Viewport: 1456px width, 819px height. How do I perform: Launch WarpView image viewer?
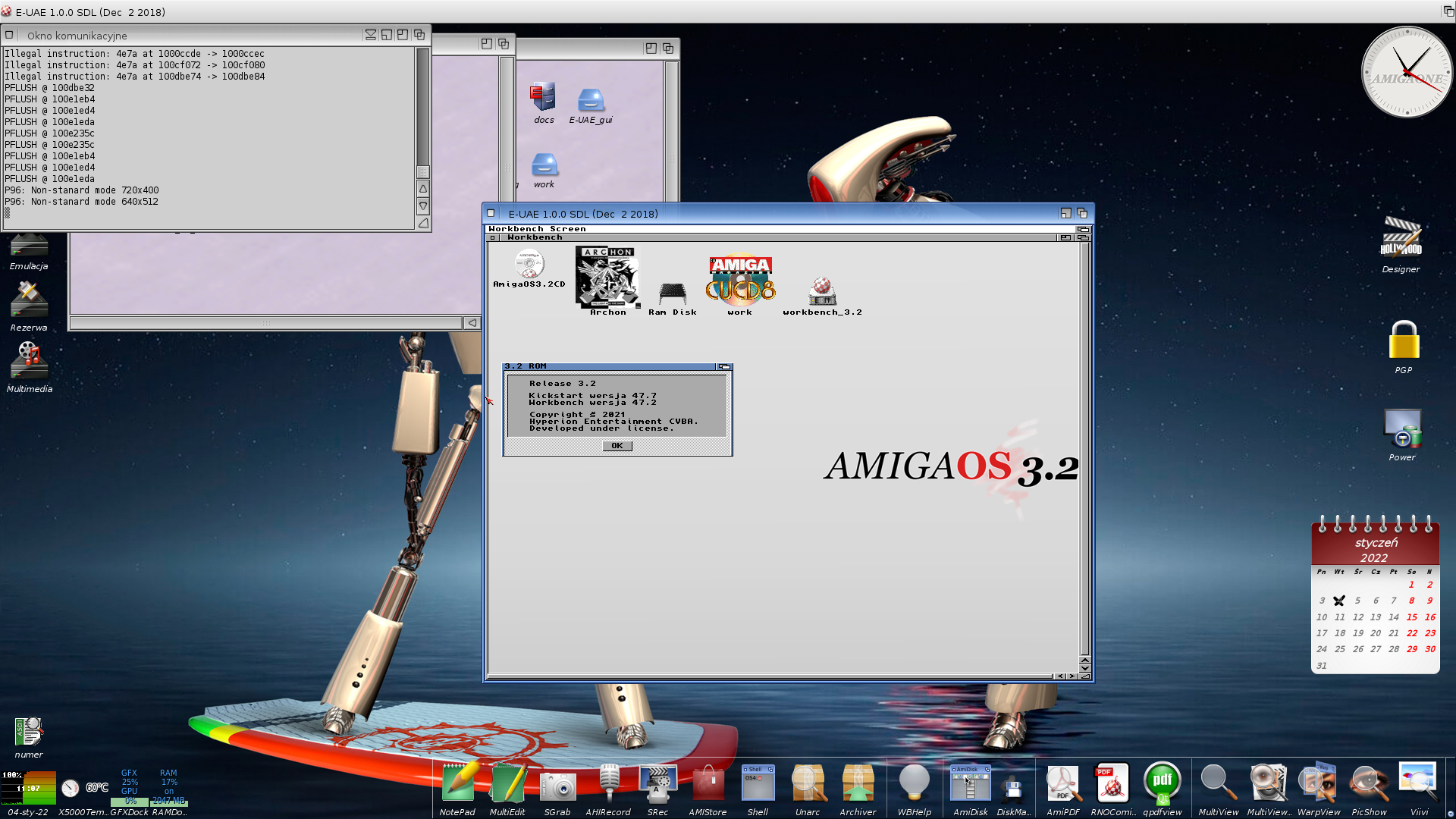(x=1319, y=783)
